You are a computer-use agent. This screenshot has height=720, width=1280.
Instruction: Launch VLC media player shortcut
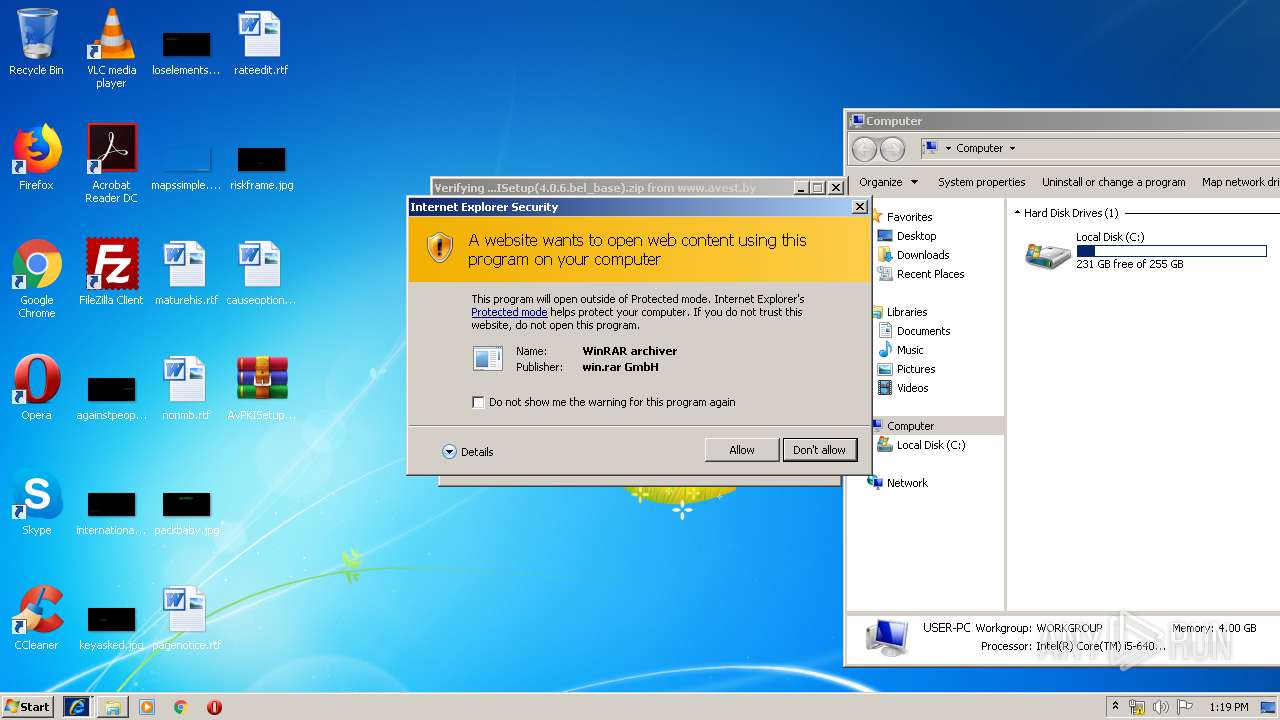coord(111,48)
